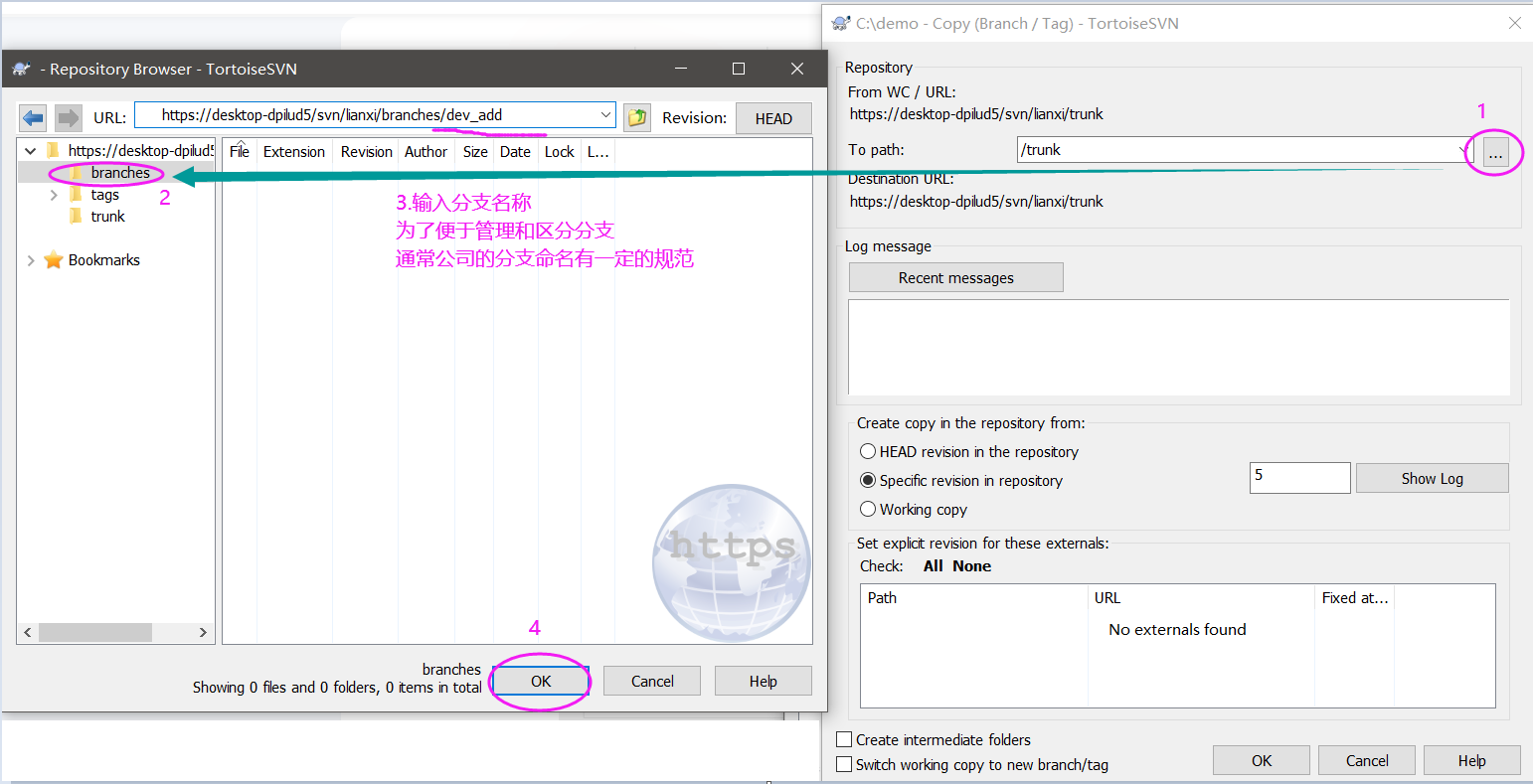Click the Path column header in externals list
The height and width of the screenshot is (784, 1533).
tap(974, 598)
